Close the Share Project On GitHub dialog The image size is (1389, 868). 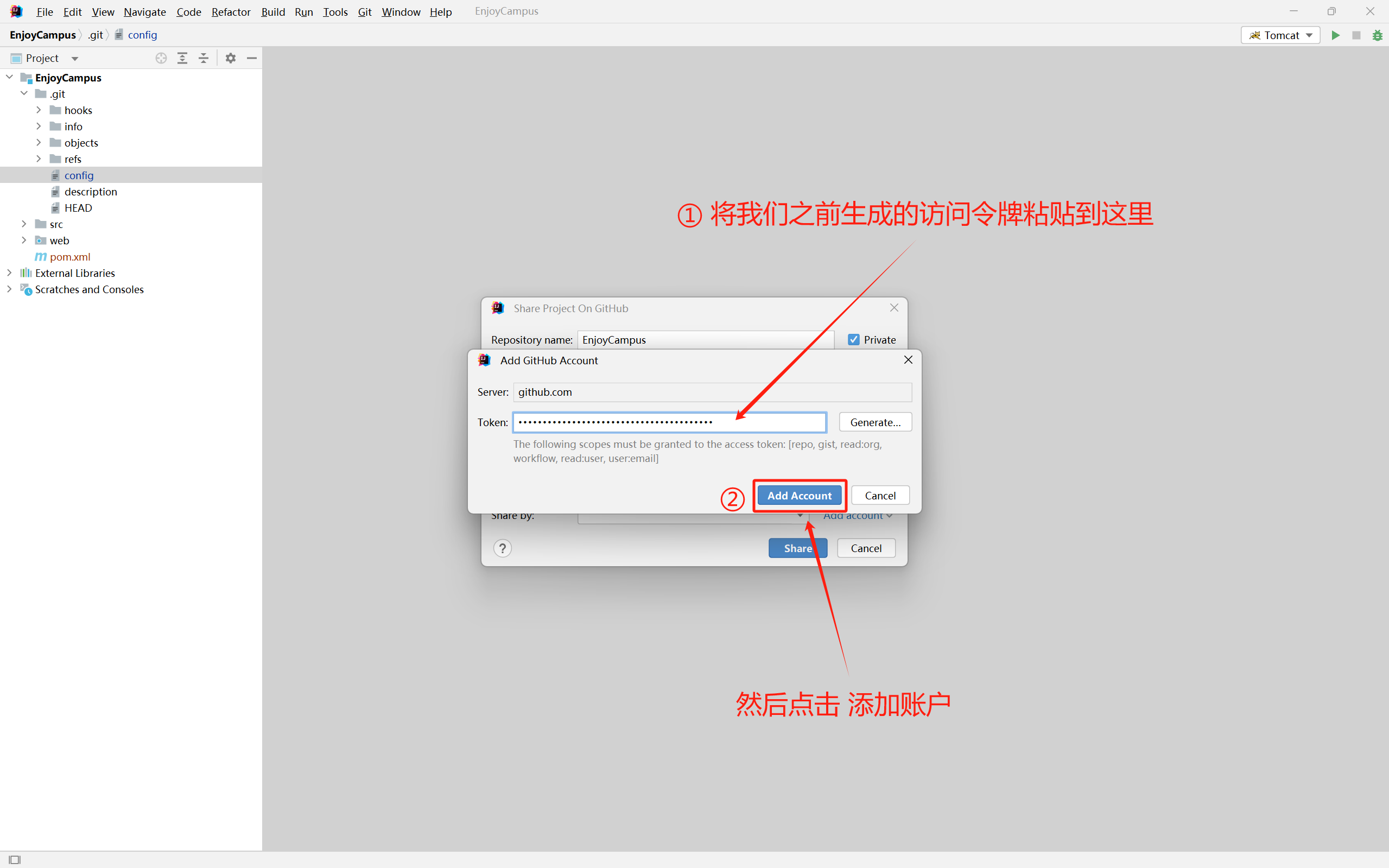(x=894, y=308)
